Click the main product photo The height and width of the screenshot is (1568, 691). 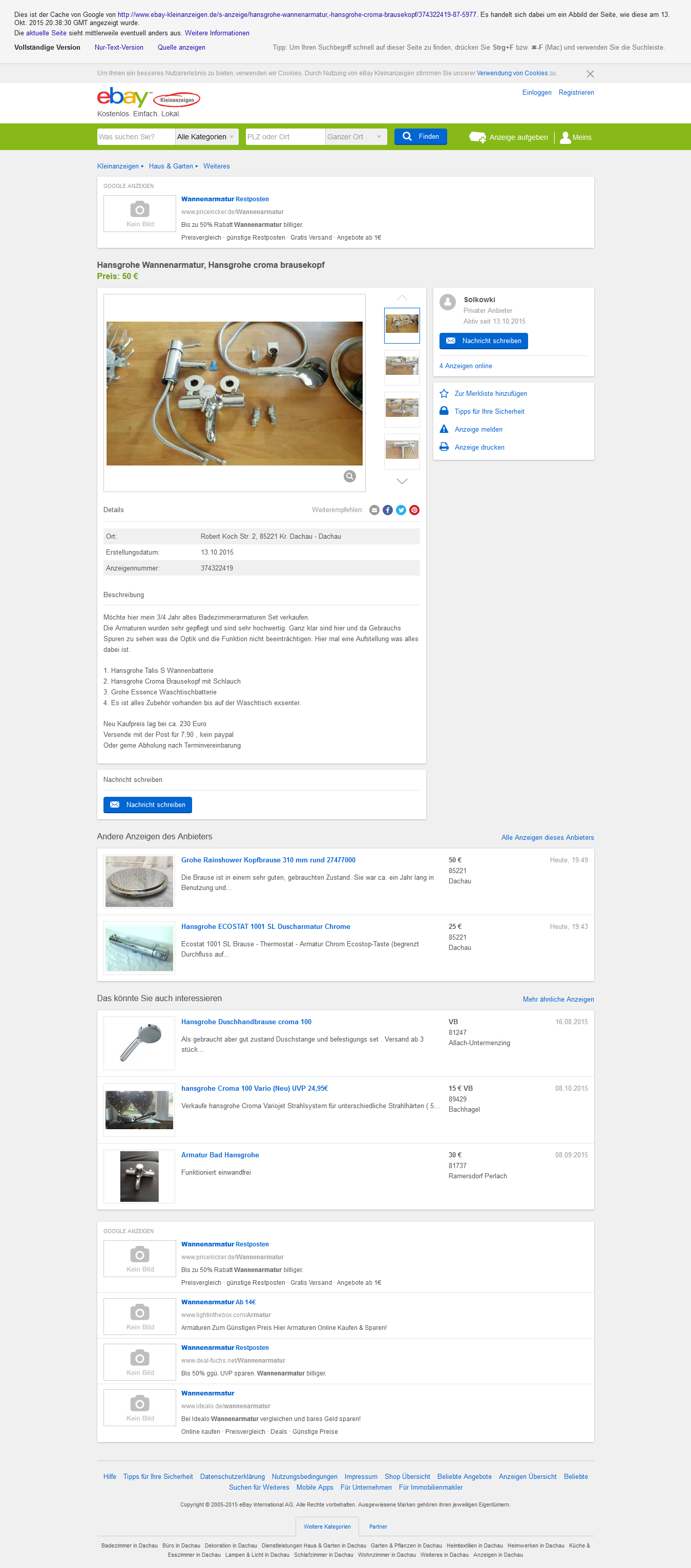tap(235, 393)
